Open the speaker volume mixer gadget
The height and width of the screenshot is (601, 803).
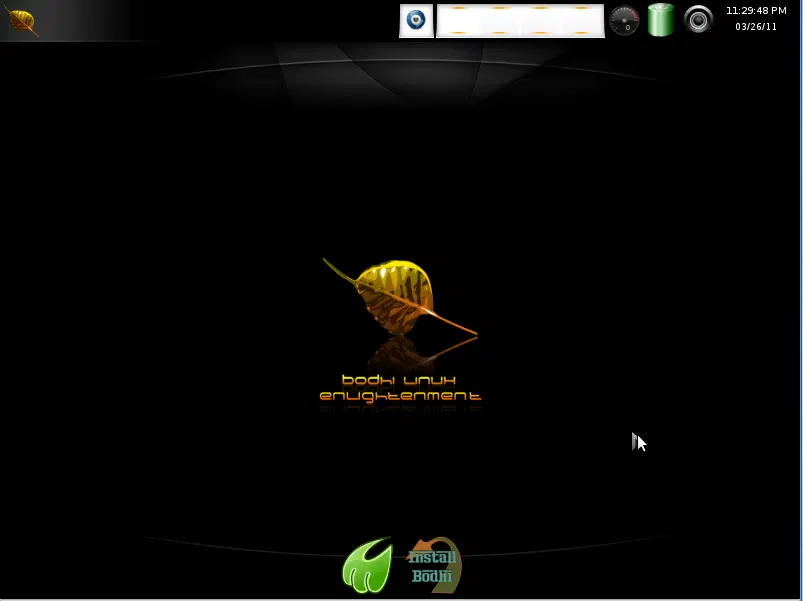coord(698,20)
